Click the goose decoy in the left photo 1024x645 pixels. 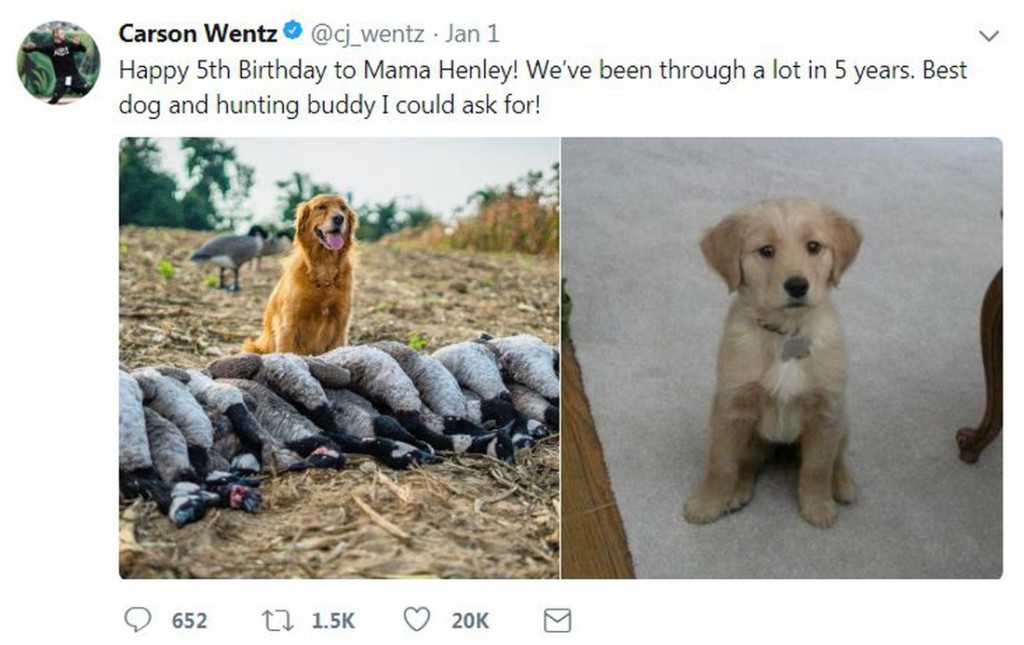[230, 256]
